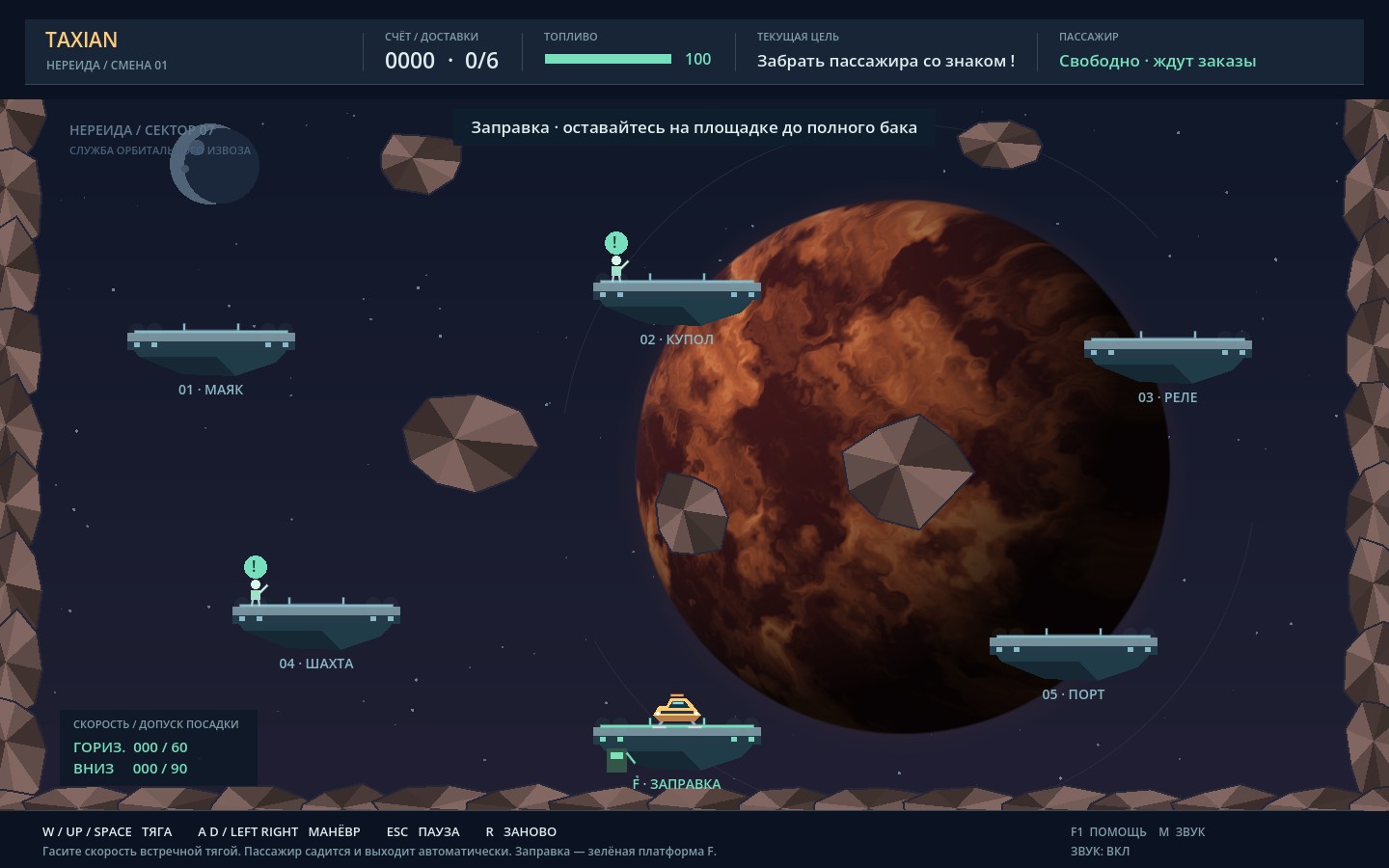Click the refuel banner 'Заправка · оставайтесь на площадке'
This screenshot has width=1389, height=868.
pyautogui.click(x=694, y=127)
